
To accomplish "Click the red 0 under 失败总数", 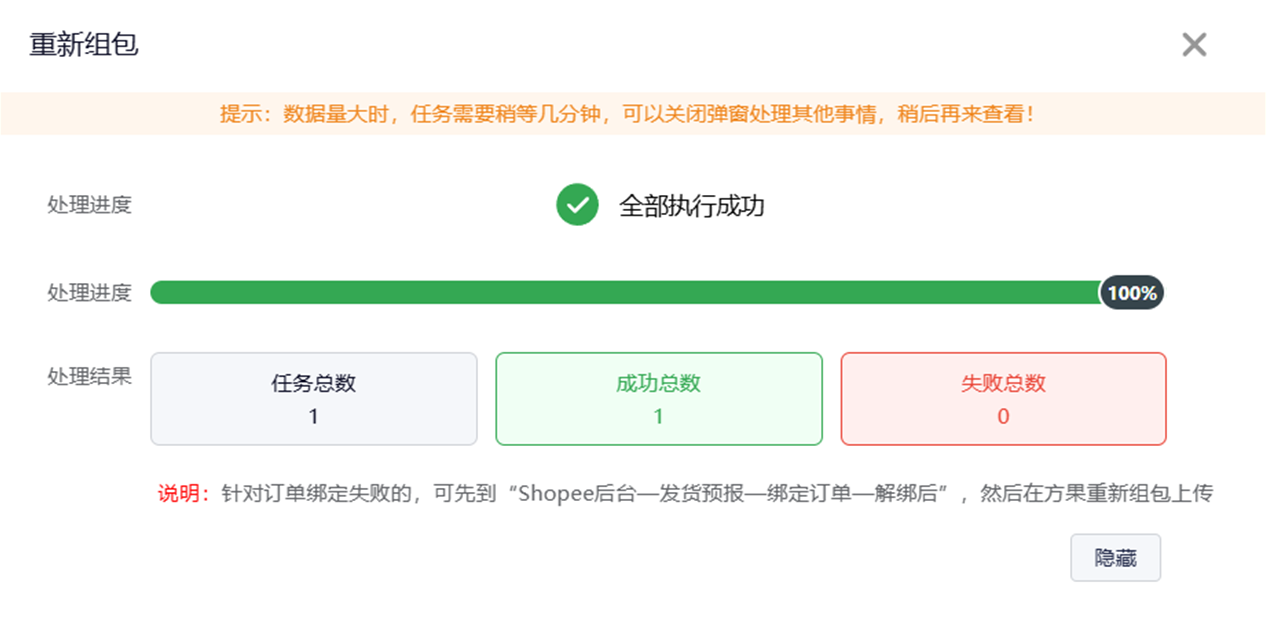I will (1003, 417).
